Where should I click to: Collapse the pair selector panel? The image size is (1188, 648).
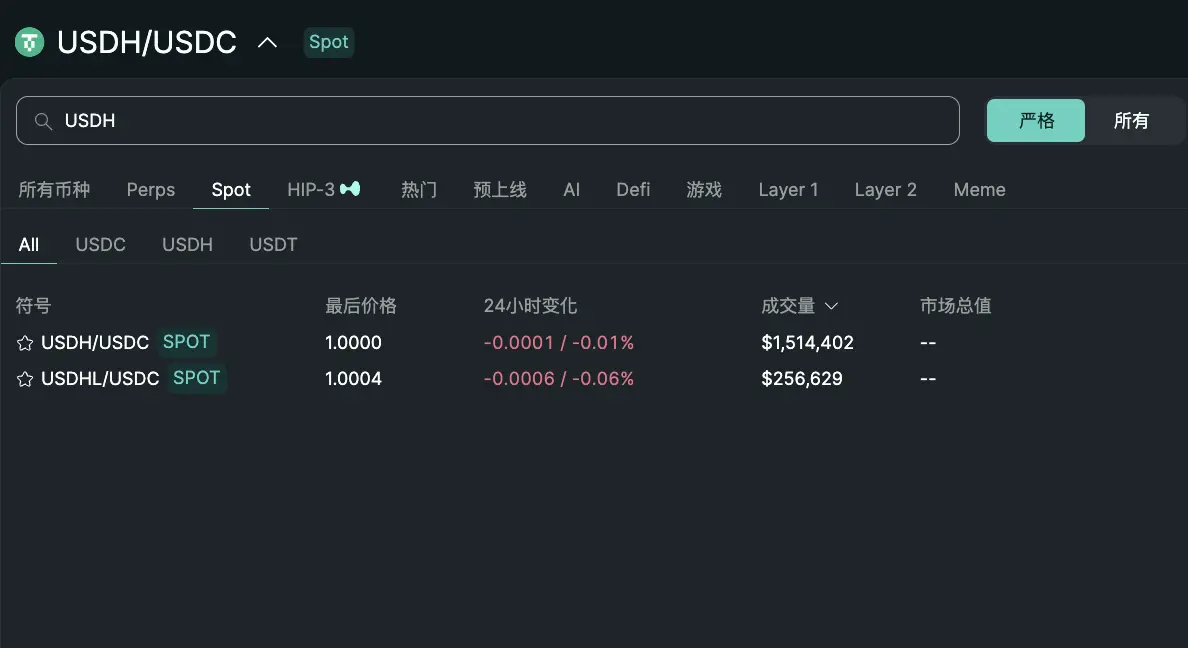pyautogui.click(x=266, y=42)
